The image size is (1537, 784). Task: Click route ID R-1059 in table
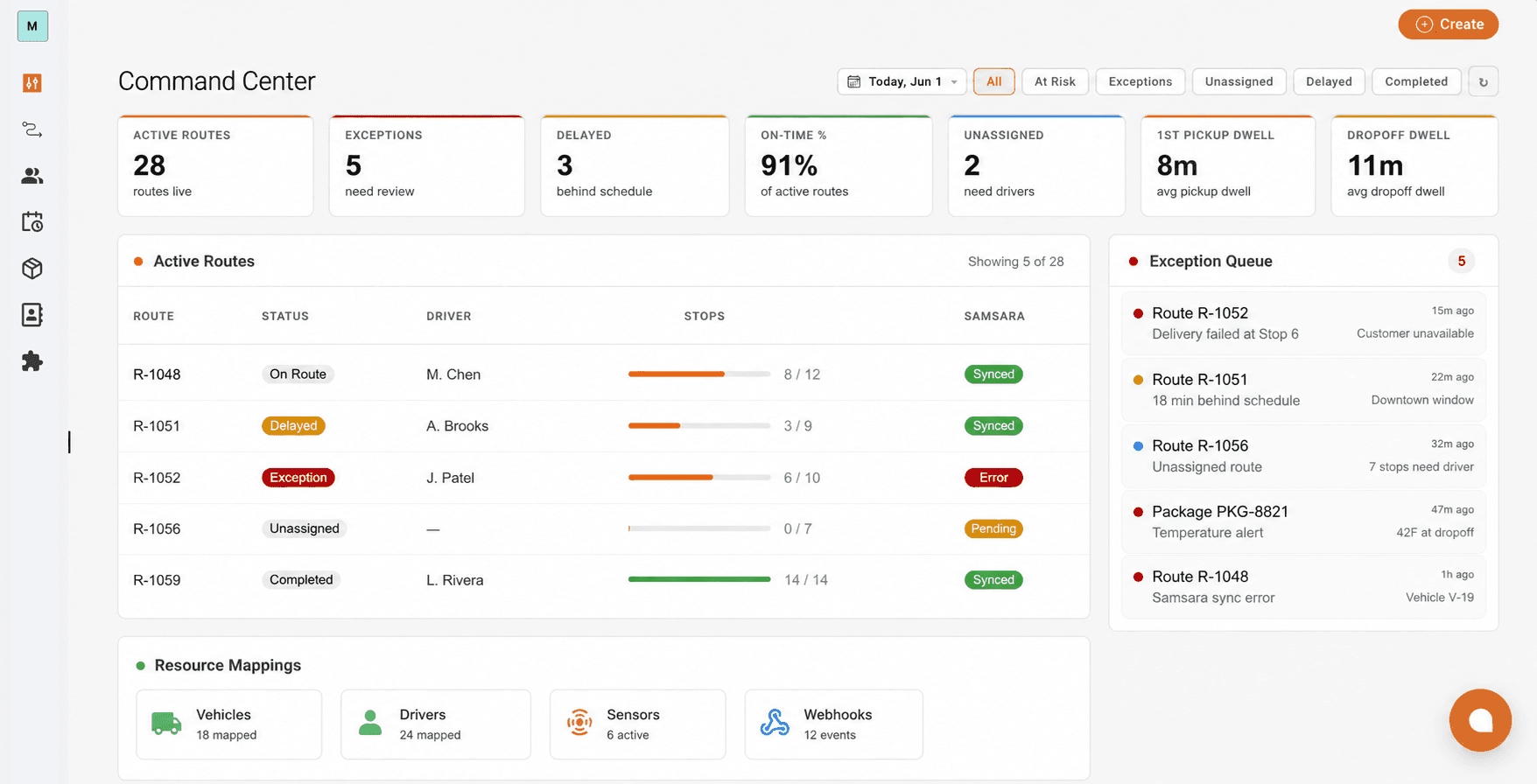[x=157, y=580]
